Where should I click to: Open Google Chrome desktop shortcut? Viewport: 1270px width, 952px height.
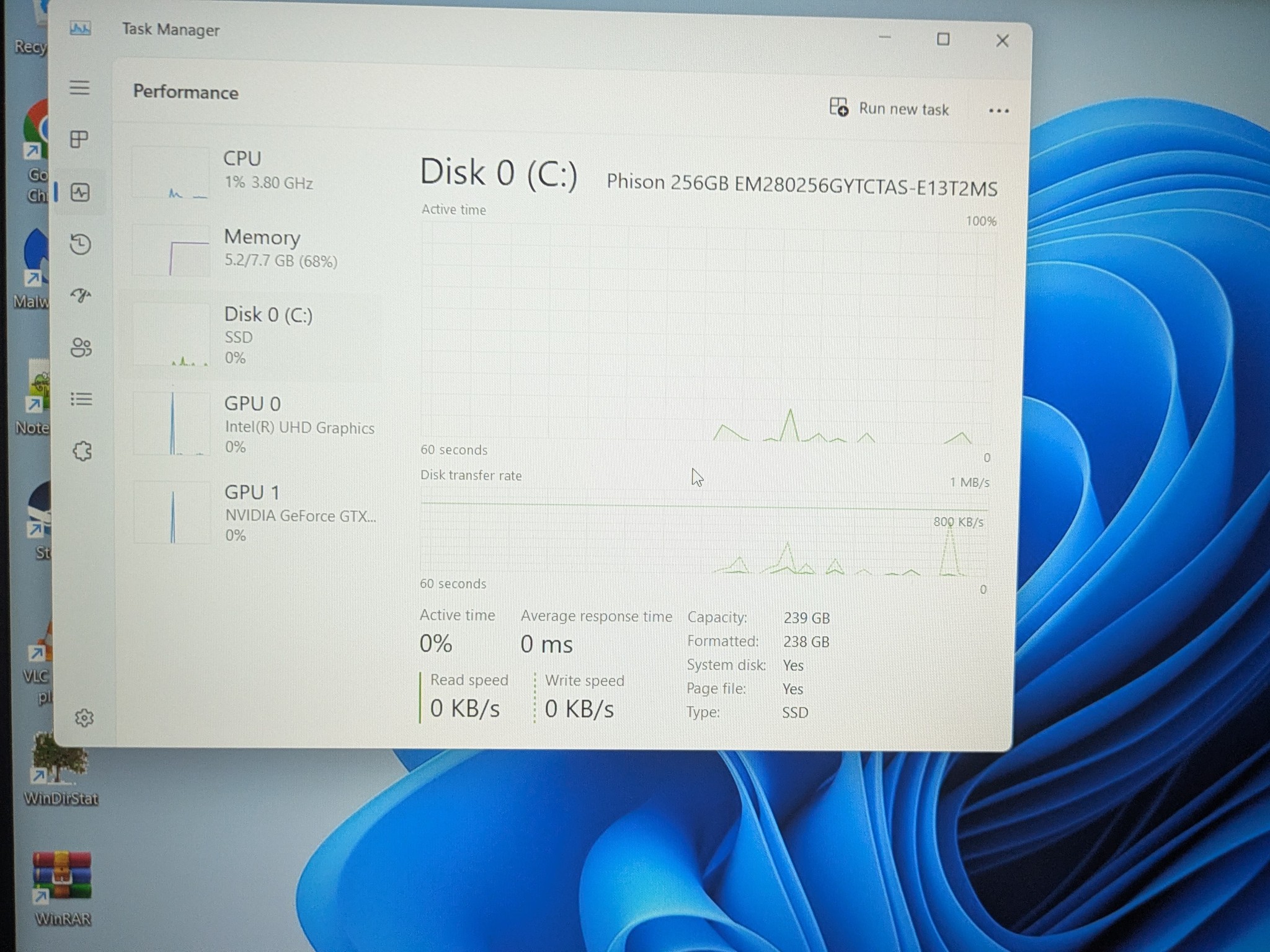[x=36, y=152]
